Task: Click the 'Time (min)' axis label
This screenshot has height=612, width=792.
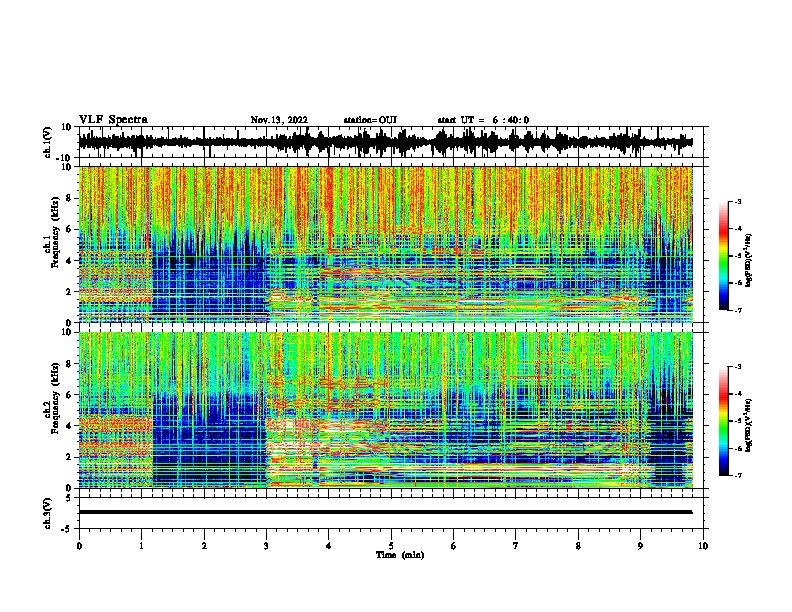Action: point(400,555)
